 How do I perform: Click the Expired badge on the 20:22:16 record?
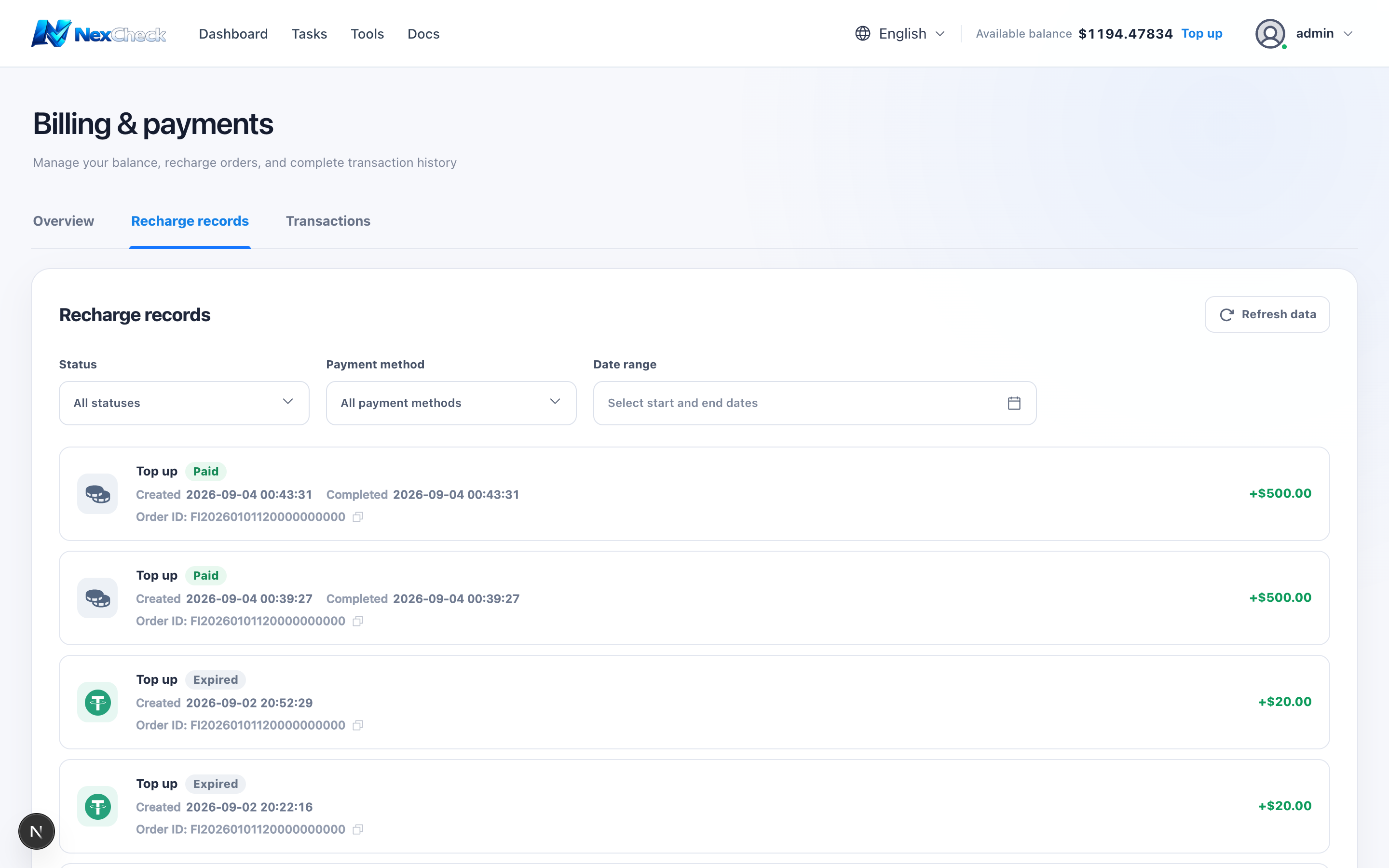(x=215, y=784)
